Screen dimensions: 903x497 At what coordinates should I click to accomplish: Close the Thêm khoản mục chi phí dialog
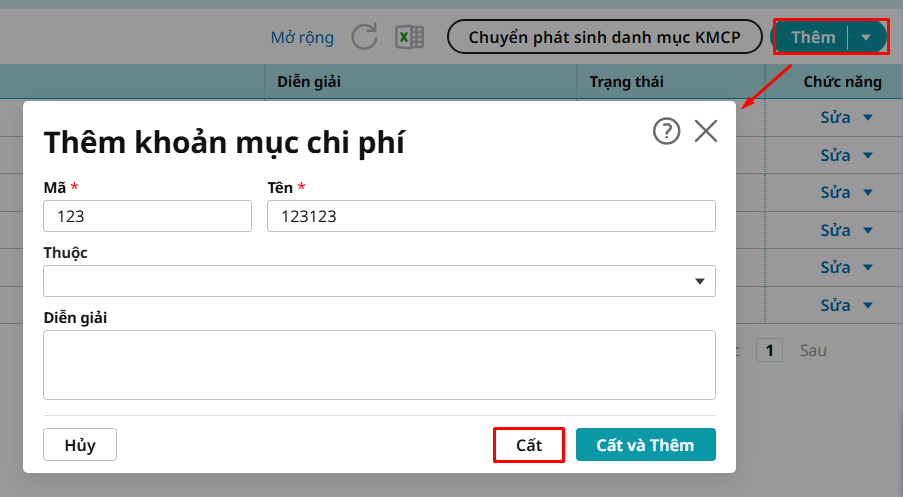(x=706, y=131)
